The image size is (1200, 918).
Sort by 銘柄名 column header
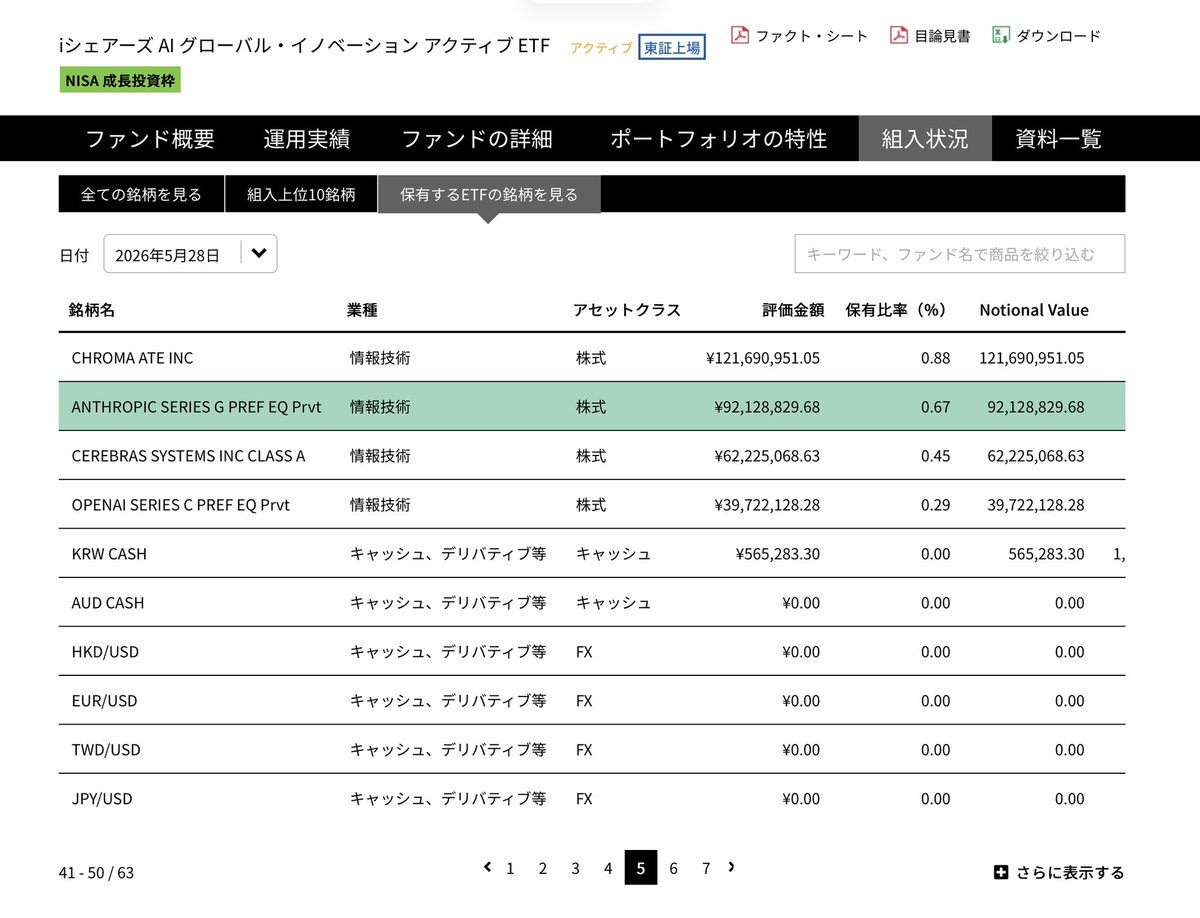(x=92, y=310)
